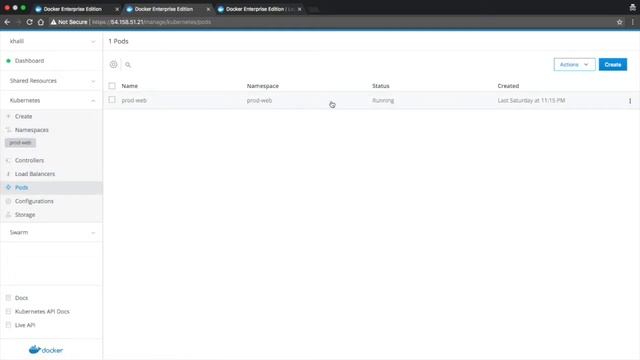Sort by the Namespace column header
640x360 pixels.
pyautogui.click(x=263, y=86)
